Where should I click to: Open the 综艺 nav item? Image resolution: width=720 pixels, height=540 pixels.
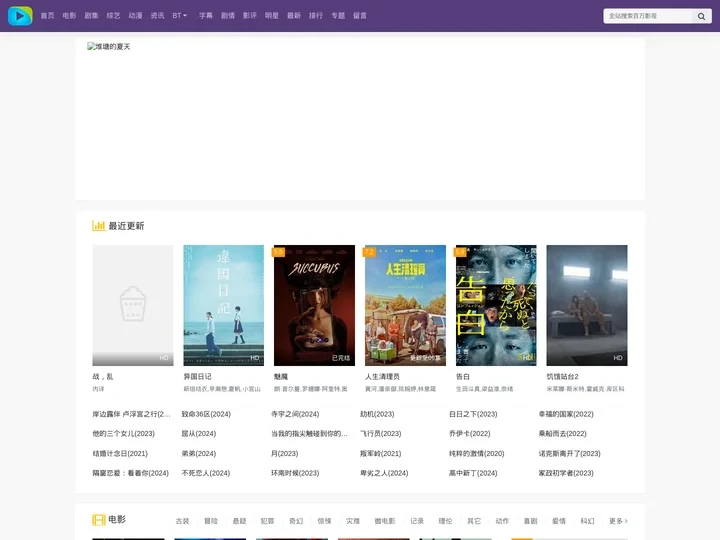coord(113,16)
